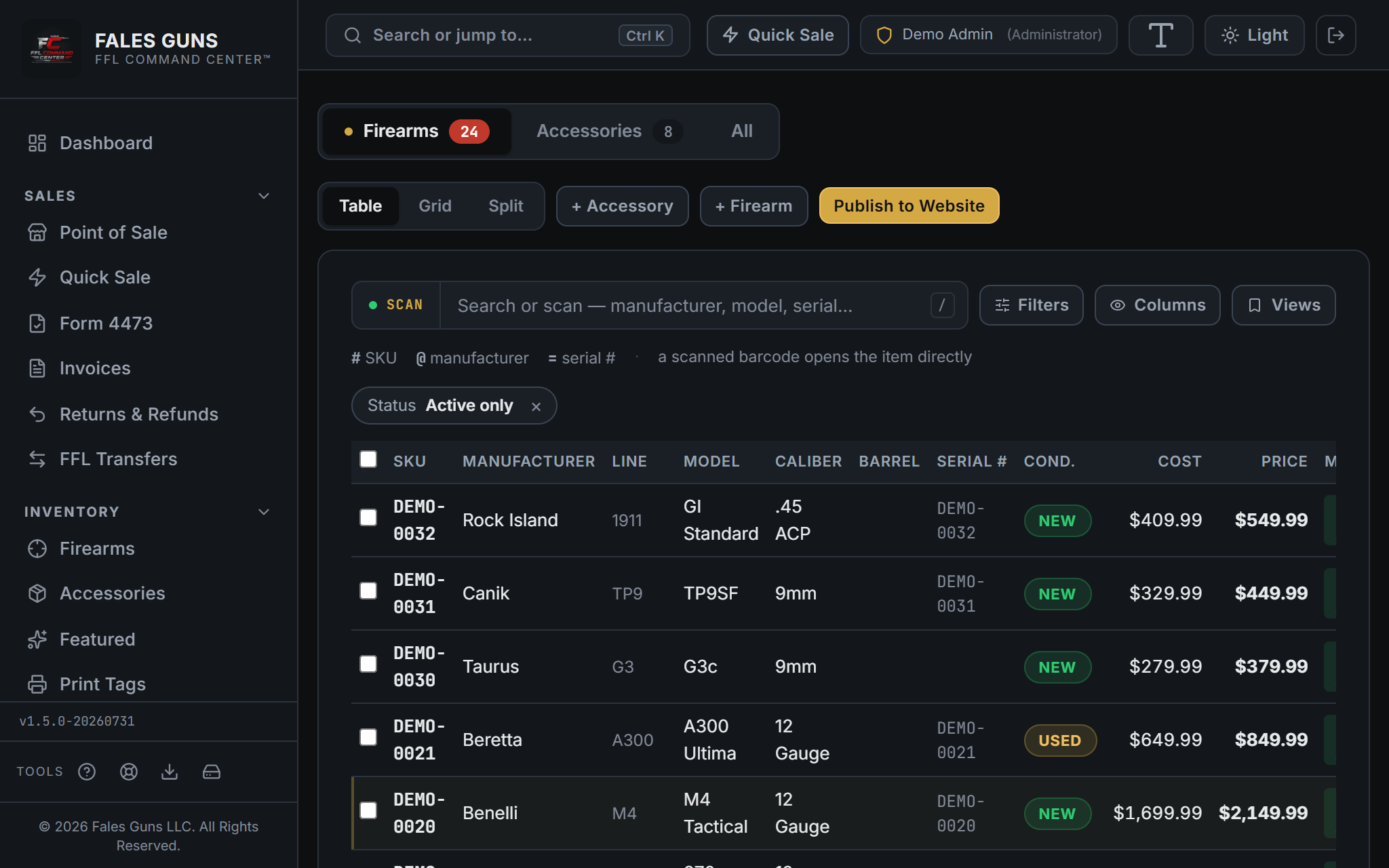This screenshot has height=868, width=1389.
Task: Sort by the MANUFACTURER column header
Action: [x=528, y=462]
